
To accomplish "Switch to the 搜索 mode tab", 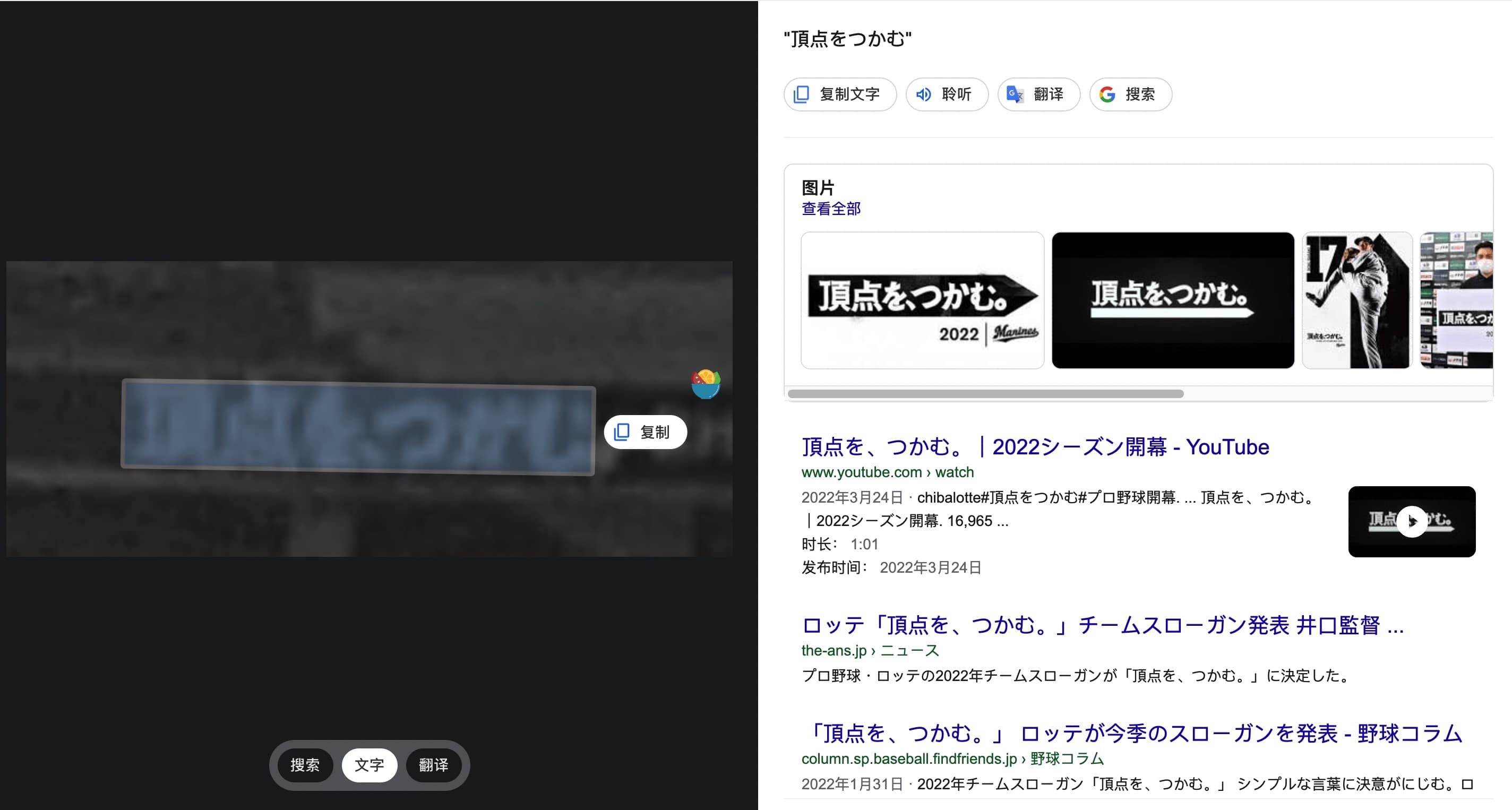I will 305,765.
